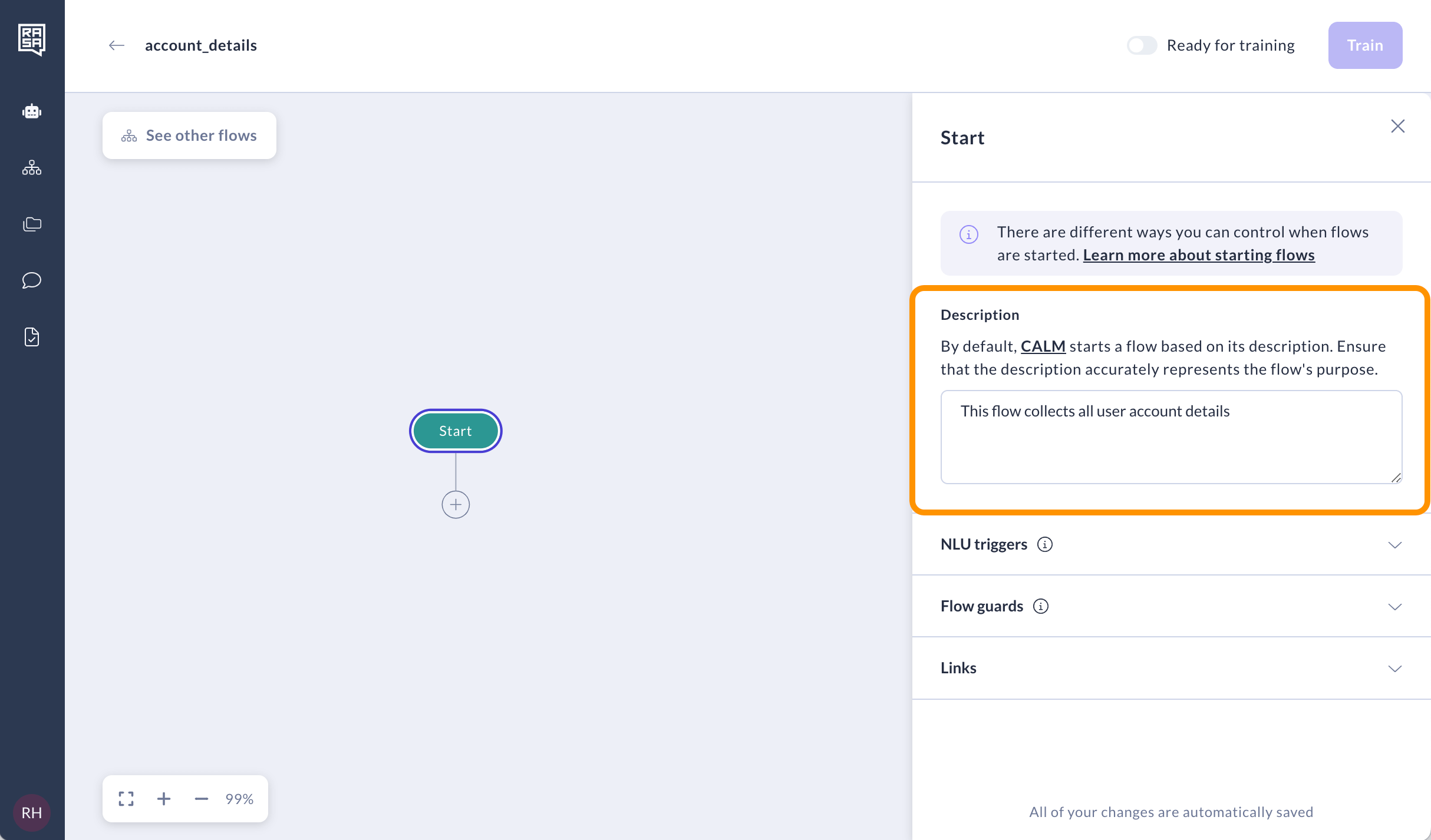Toggle the Ready for training switch
This screenshot has height=840, width=1431.
point(1142,45)
